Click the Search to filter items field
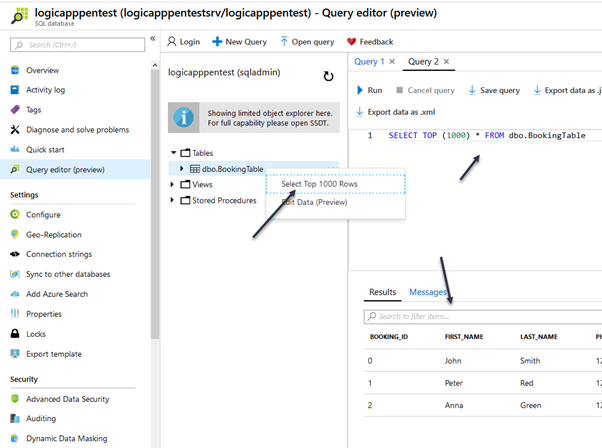 pos(480,317)
